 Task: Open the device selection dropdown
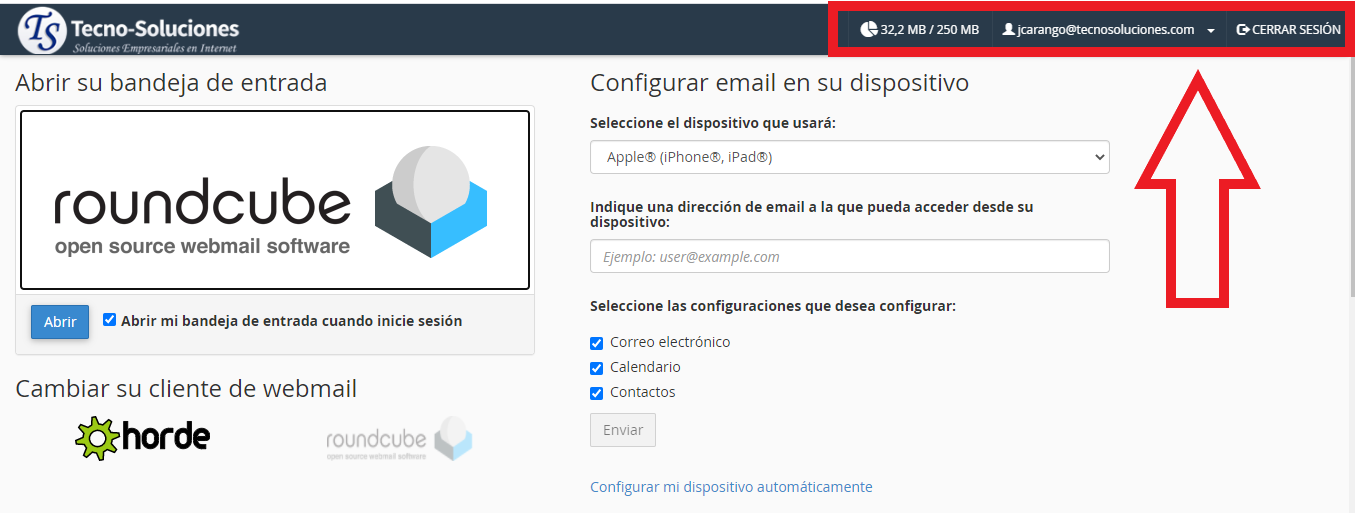click(849, 157)
